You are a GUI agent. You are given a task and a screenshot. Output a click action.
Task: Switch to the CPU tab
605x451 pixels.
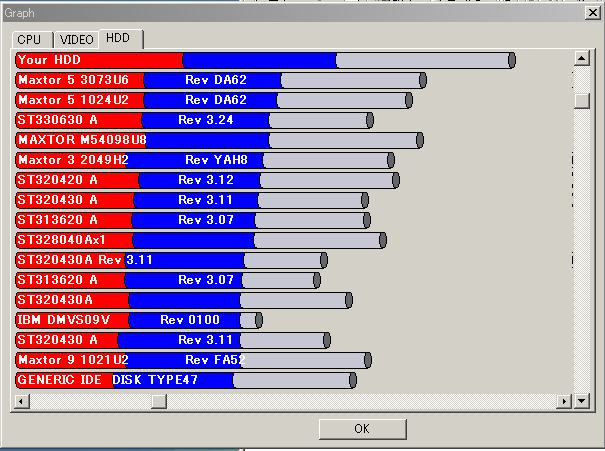pyautogui.click(x=32, y=39)
